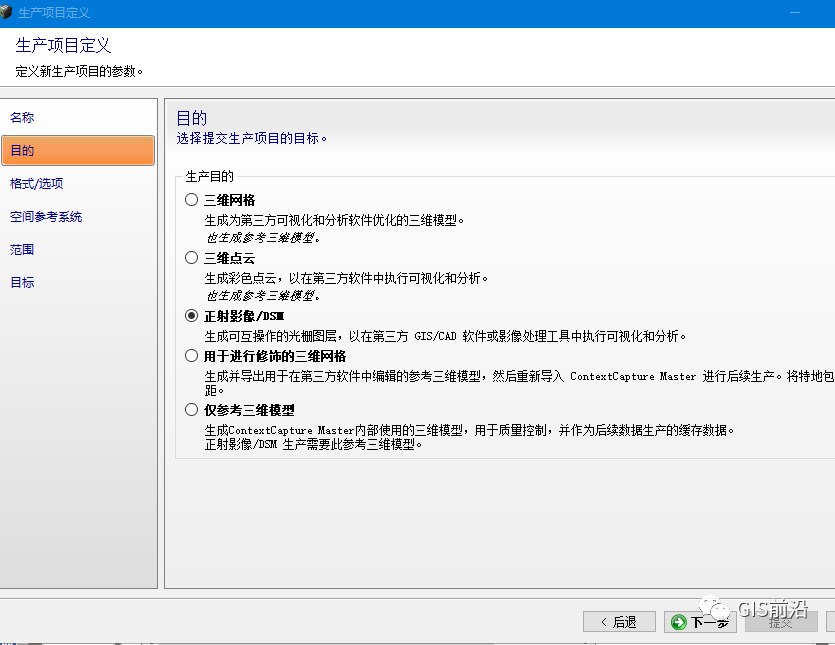
Task: Open the 名称 step in sidebar
Action: [22, 118]
